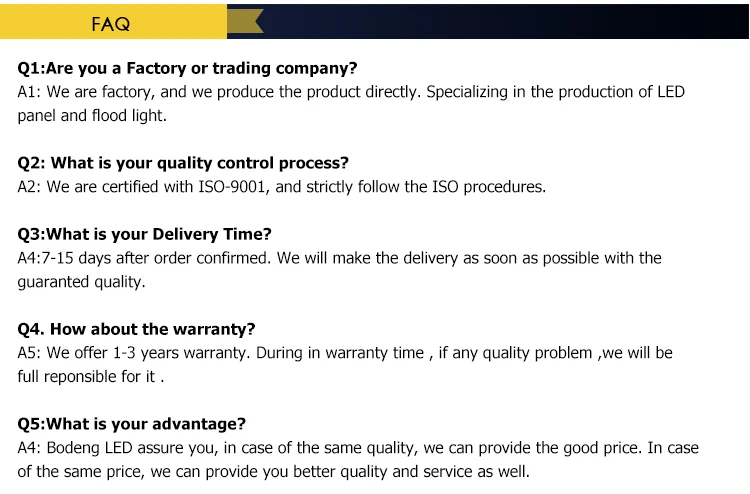Click the dark navy header bar
The width and height of the screenshot is (750, 494).
(500, 22)
